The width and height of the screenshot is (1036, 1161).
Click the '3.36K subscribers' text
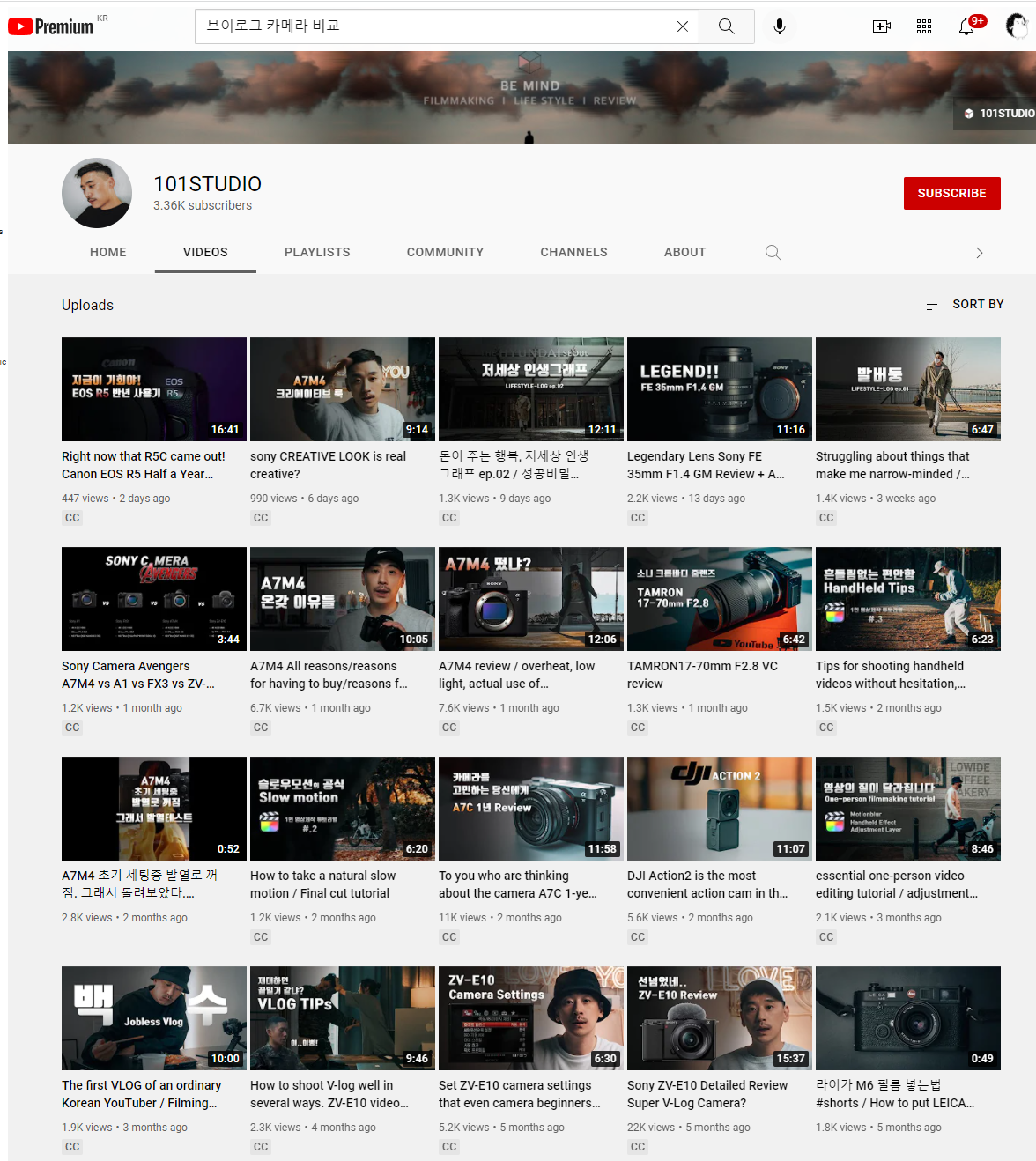coord(203,205)
